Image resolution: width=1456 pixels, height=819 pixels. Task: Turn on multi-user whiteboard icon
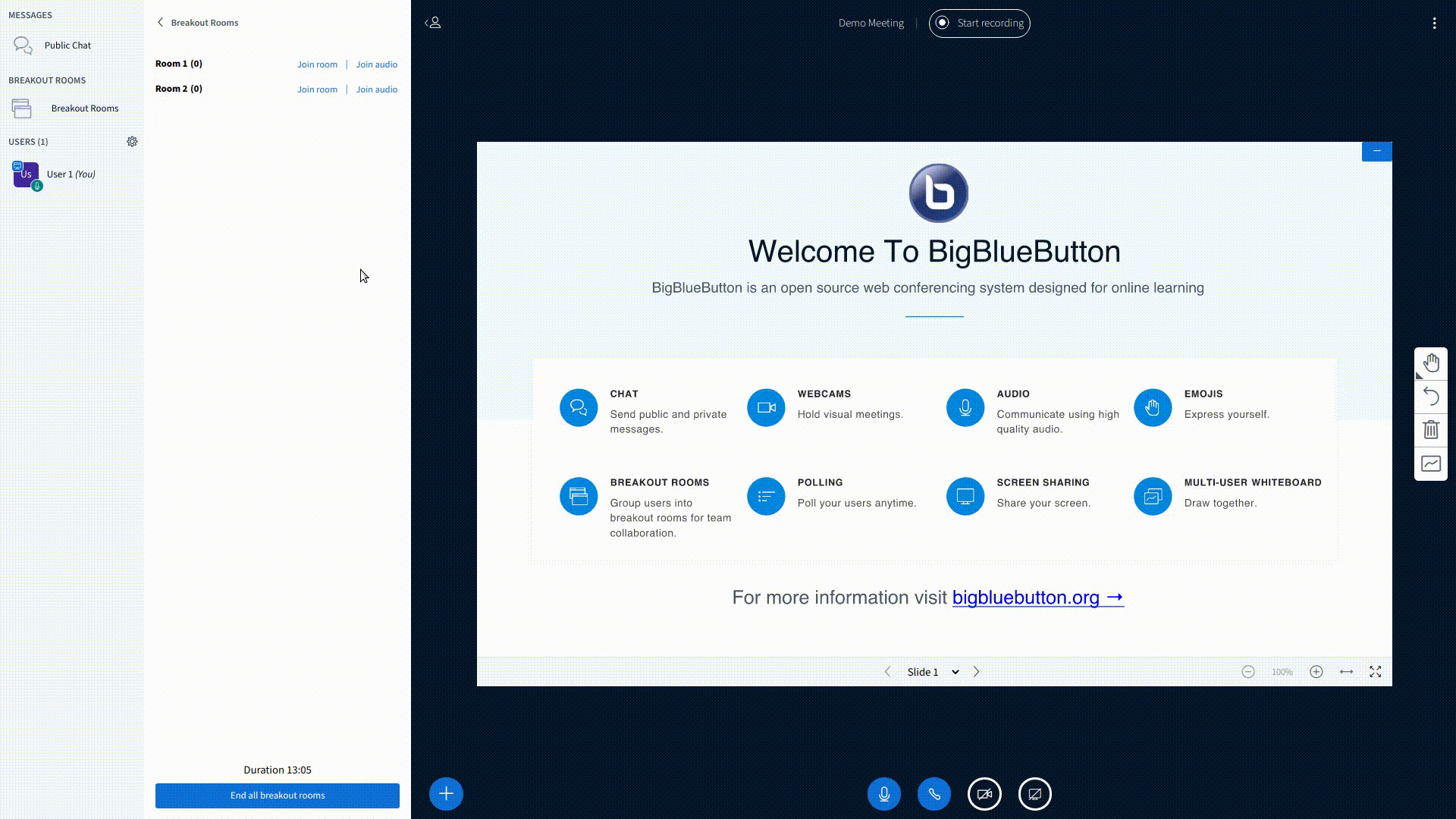pos(1431,463)
